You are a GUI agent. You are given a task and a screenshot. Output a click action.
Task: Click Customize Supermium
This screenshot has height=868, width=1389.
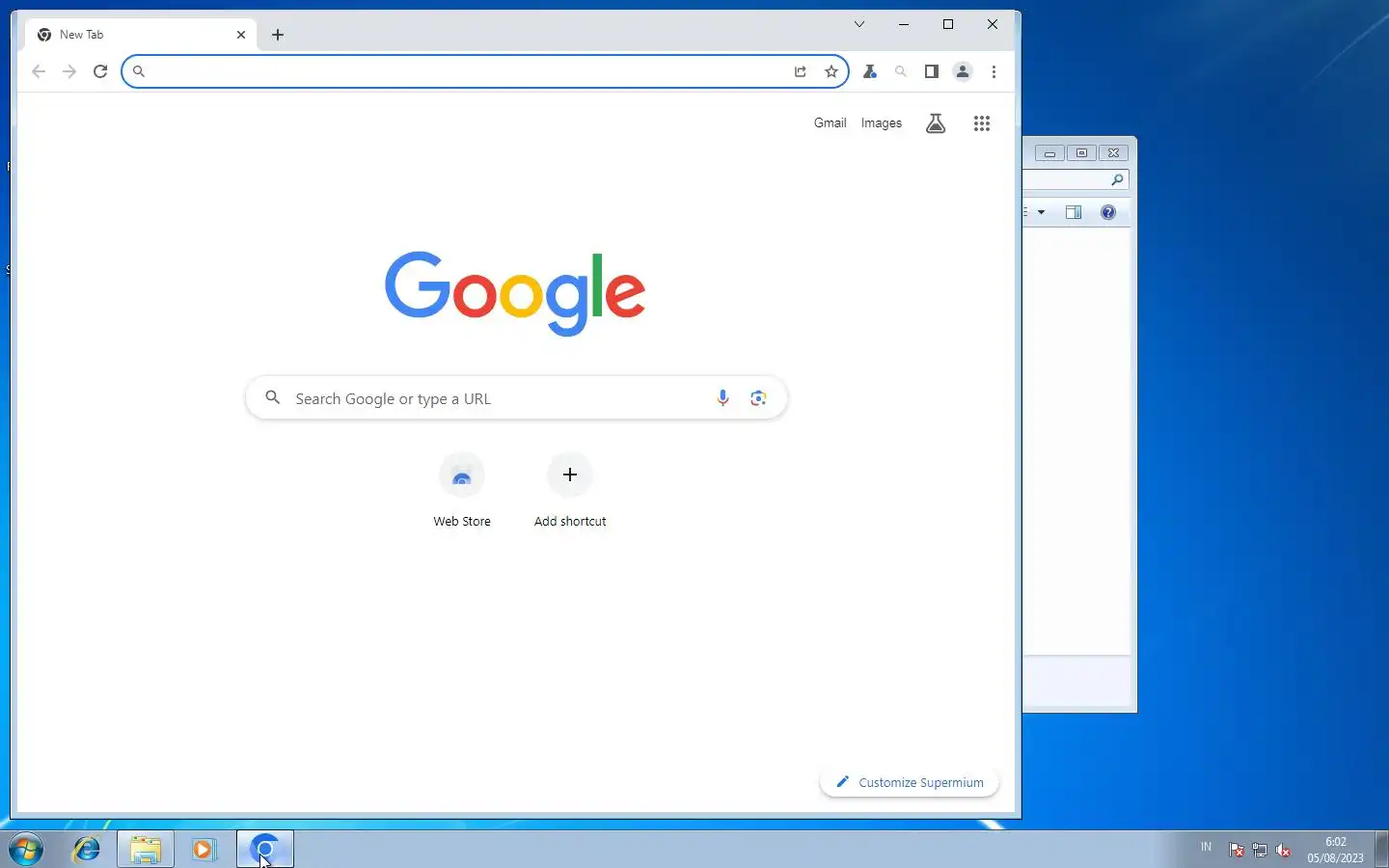pos(910,782)
